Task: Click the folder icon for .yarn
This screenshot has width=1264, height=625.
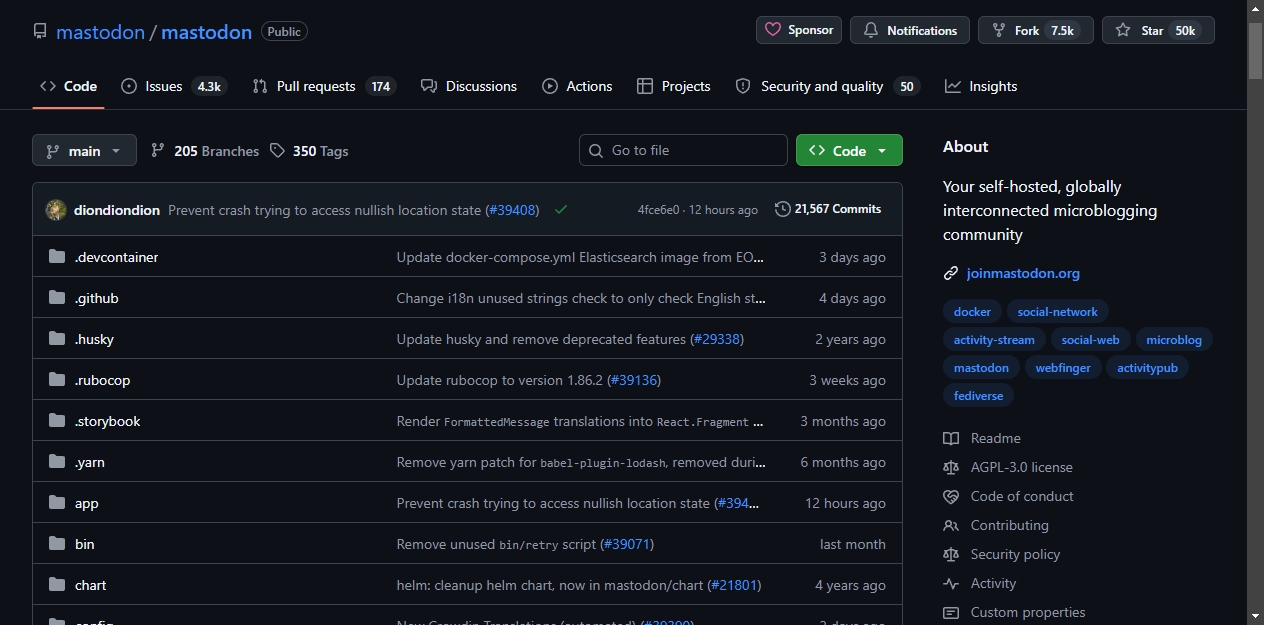Action: pos(57,462)
